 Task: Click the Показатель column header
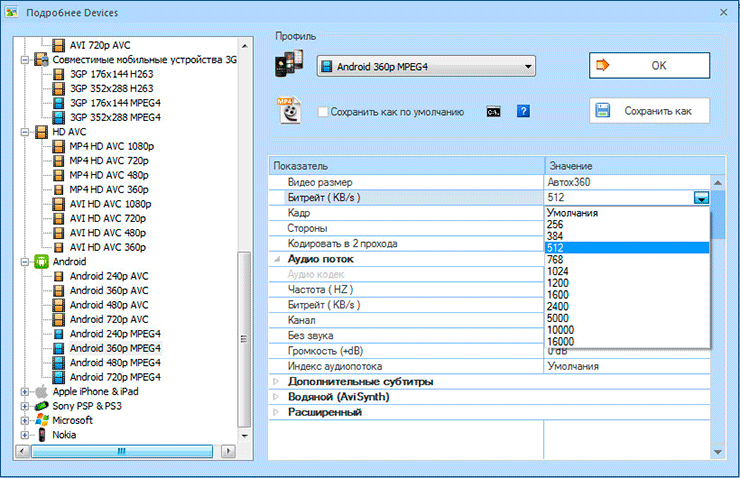point(406,166)
